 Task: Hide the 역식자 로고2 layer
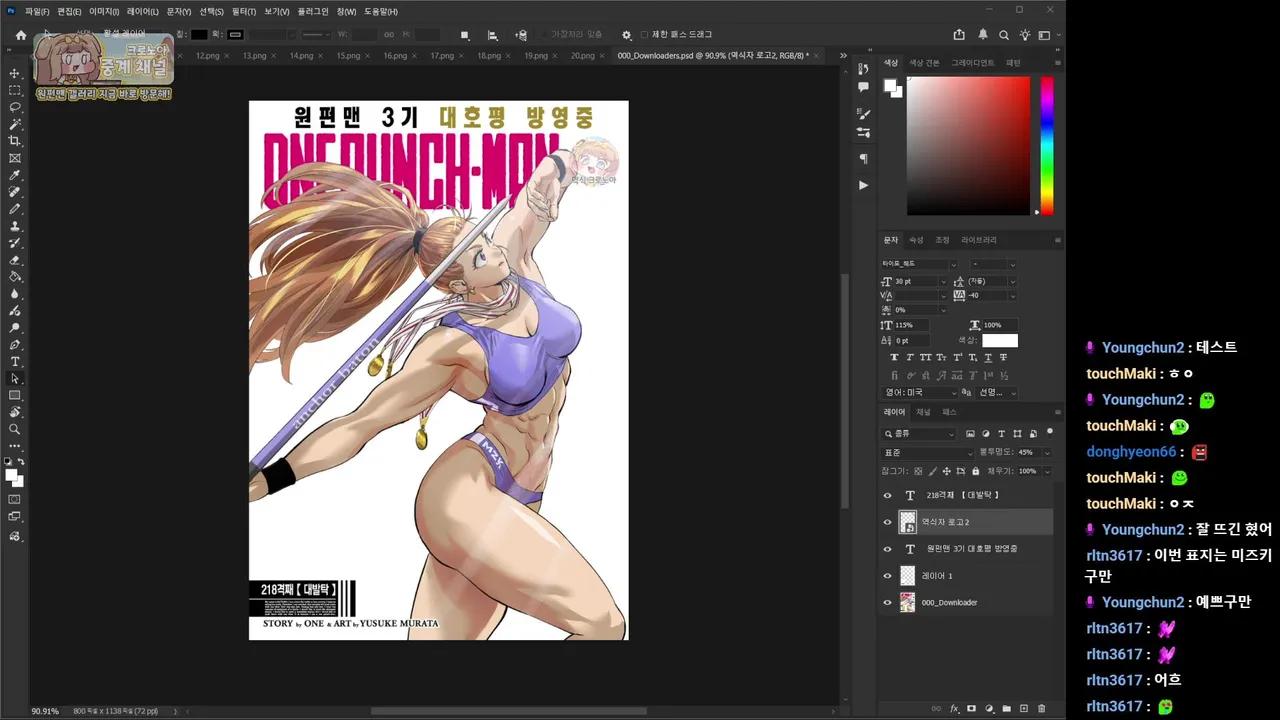coord(887,522)
